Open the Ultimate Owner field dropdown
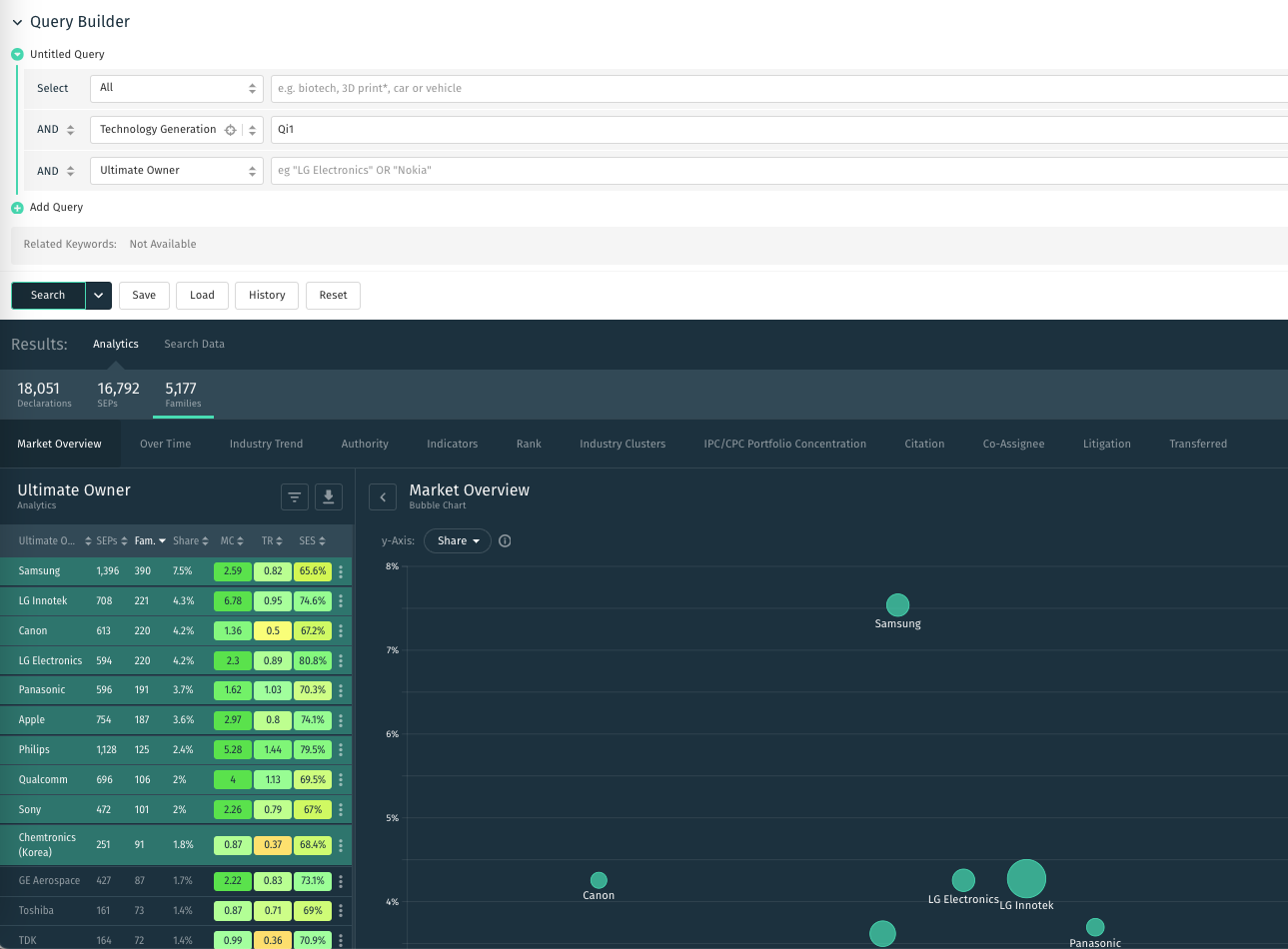 tap(177, 171)
